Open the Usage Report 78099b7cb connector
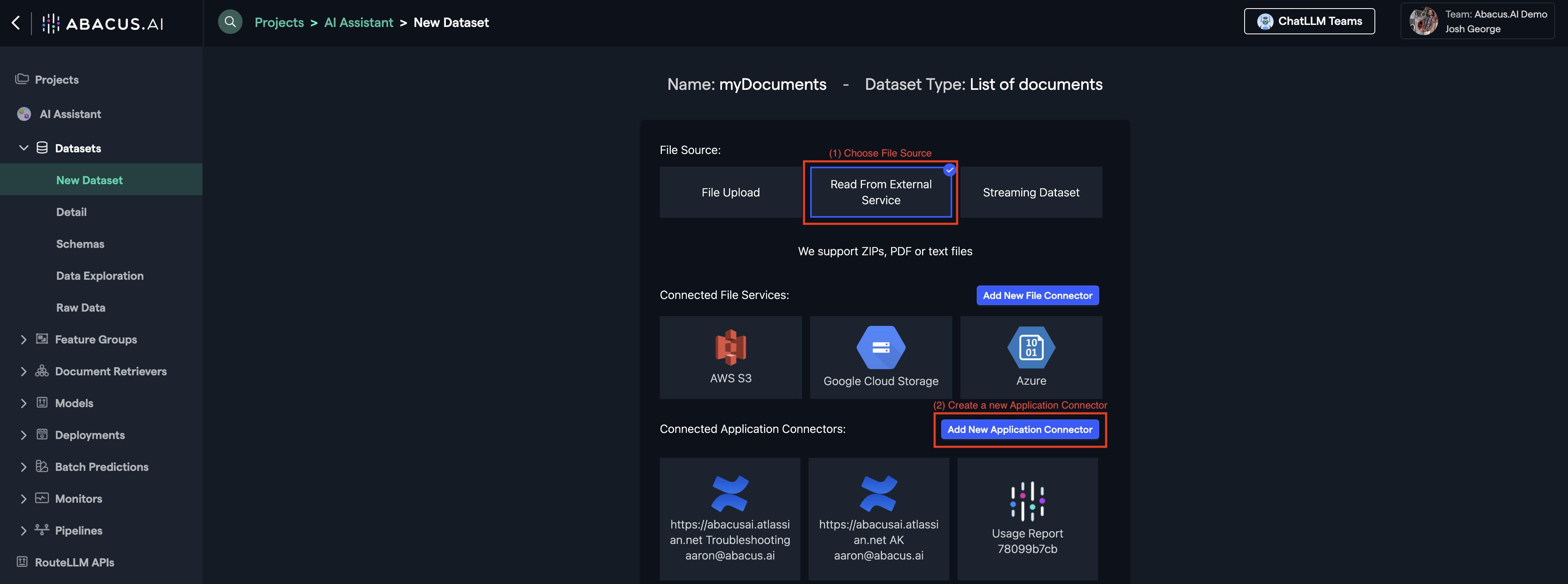 1027,519
